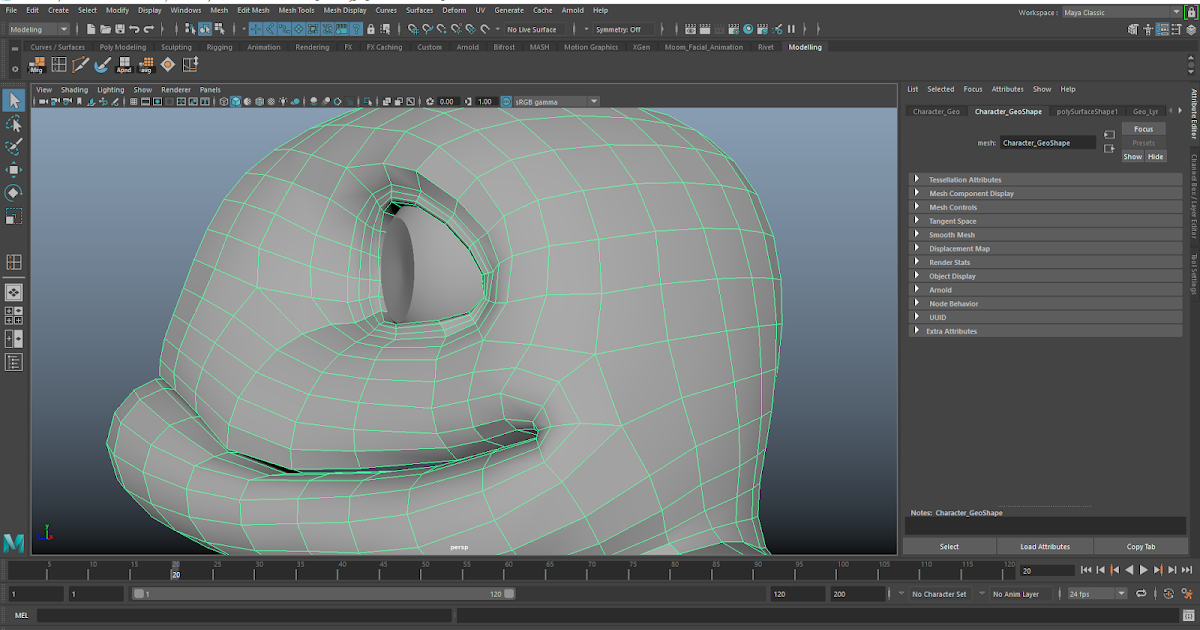Click the Merge (Mrg) shelf icon

[x=37, y=65]
